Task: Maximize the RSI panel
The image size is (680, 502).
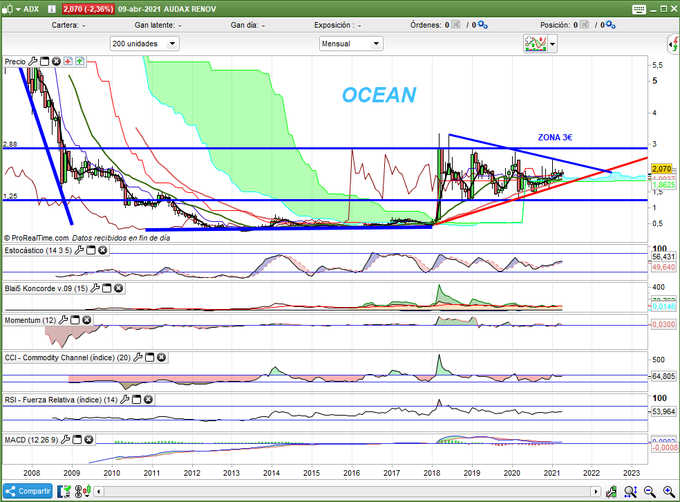Action: pyautogui.click(x=136, y=399)
